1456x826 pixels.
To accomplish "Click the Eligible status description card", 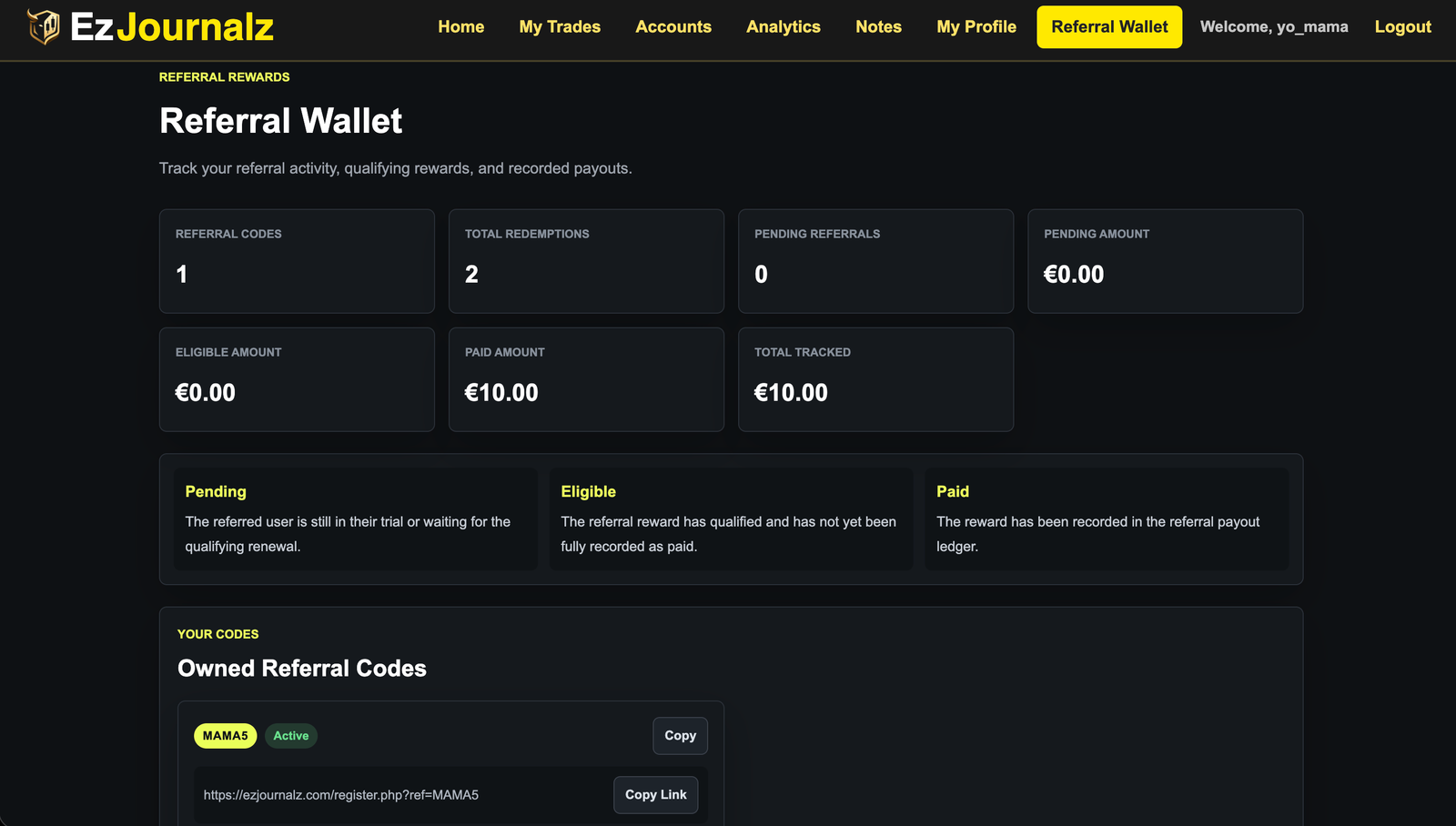I will pos(731,519).
